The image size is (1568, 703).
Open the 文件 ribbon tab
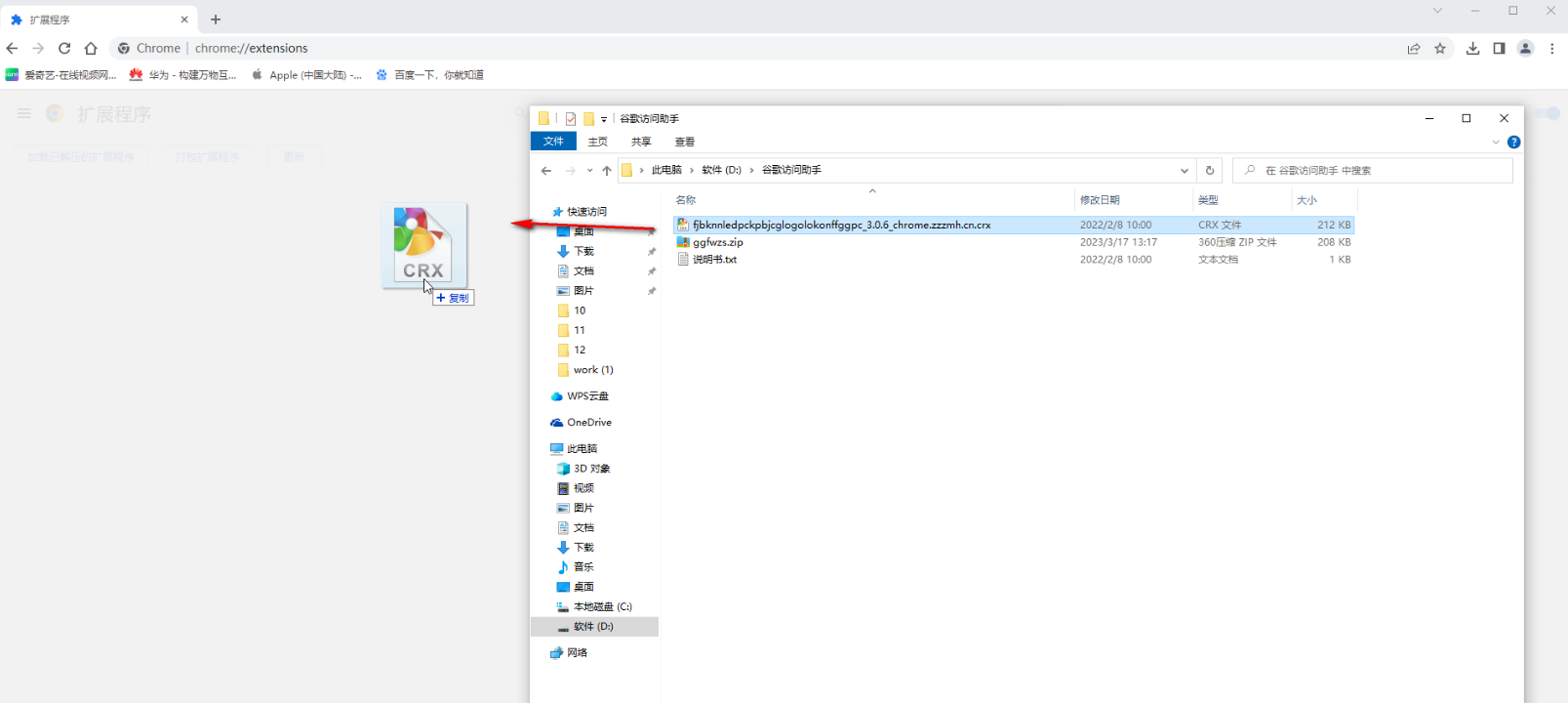pos(553,142)
